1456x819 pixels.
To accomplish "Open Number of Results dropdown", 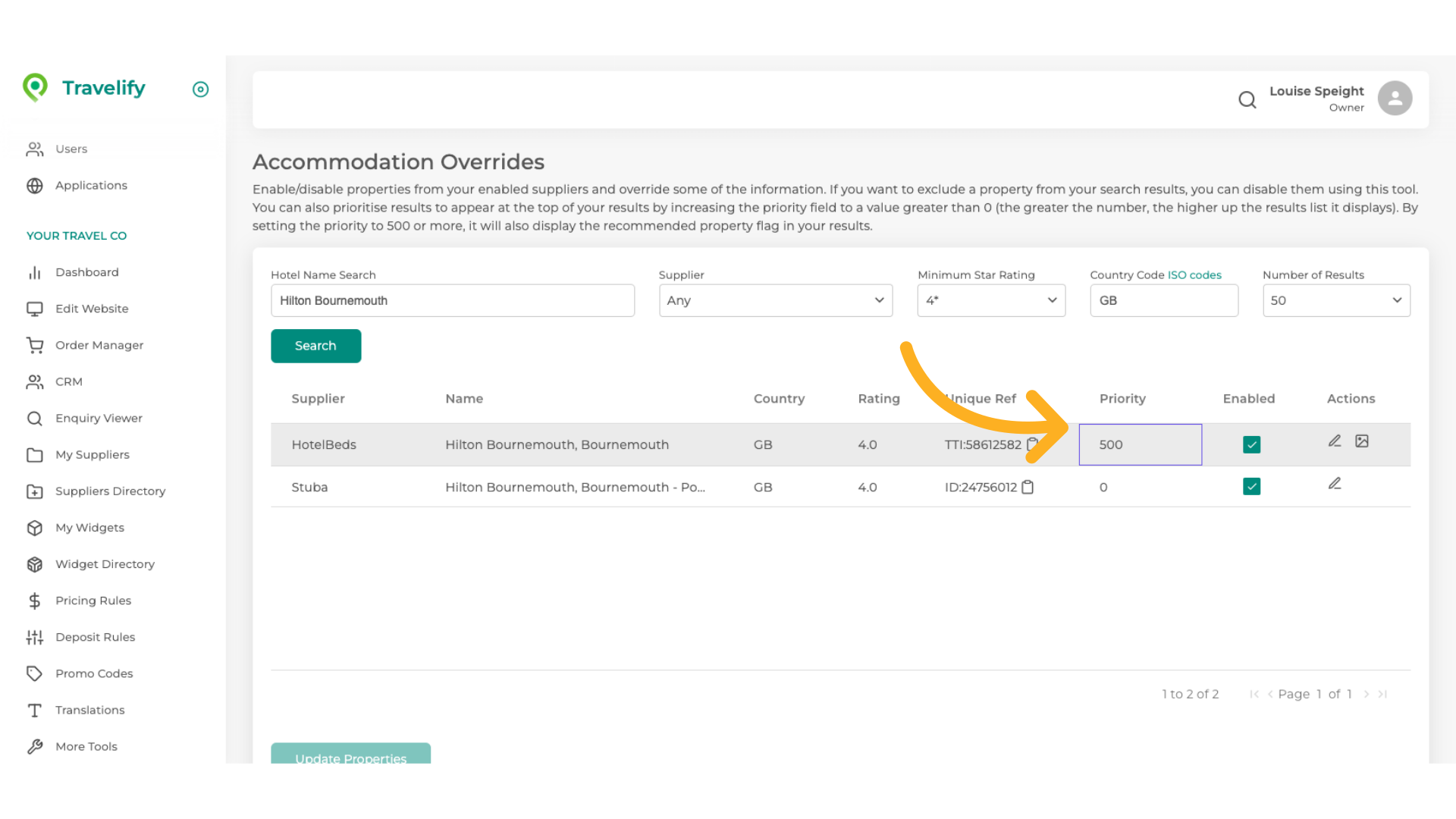I will point(1335,300).
